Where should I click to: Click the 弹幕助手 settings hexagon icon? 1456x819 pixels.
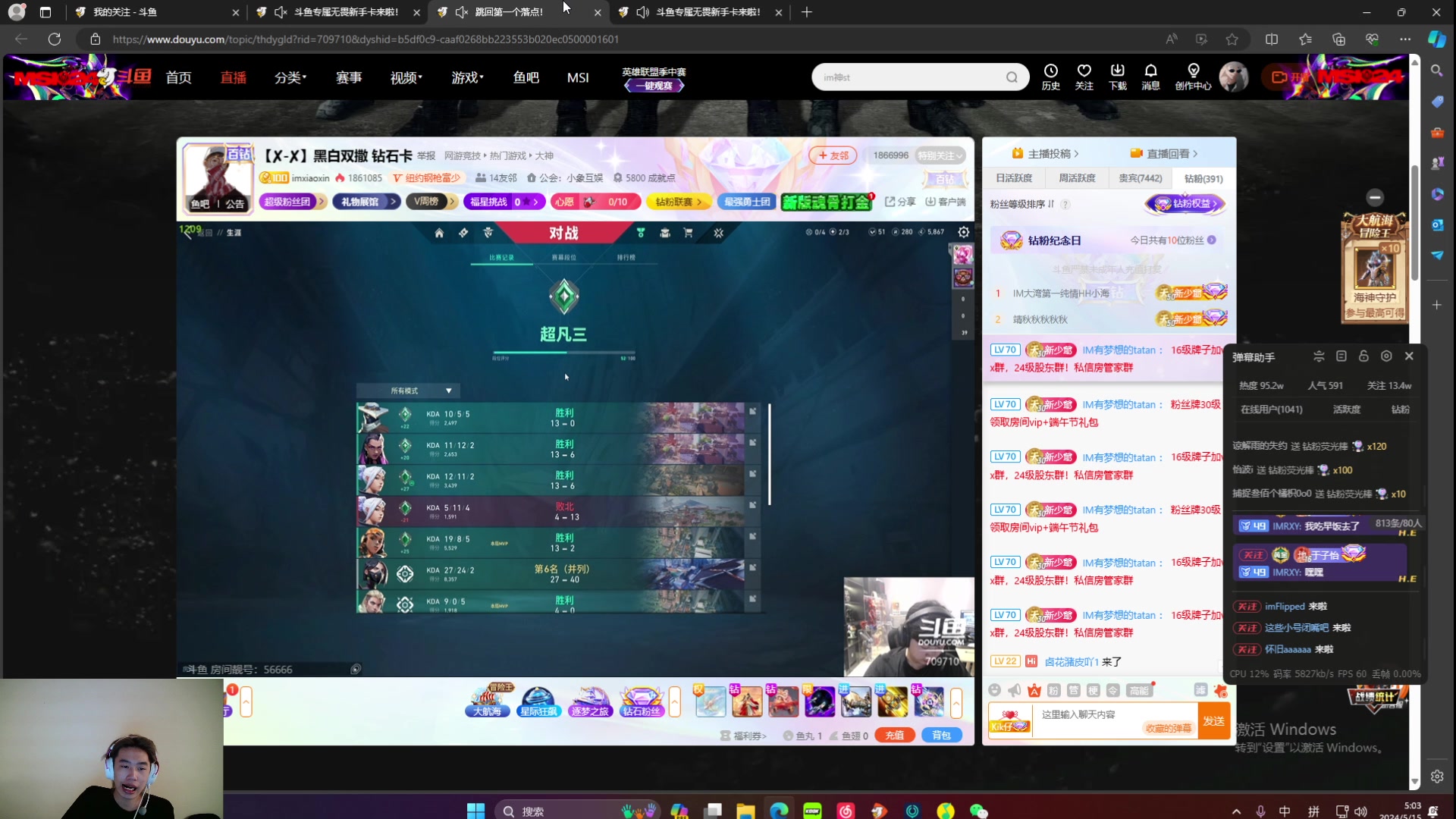[1386, 356]
